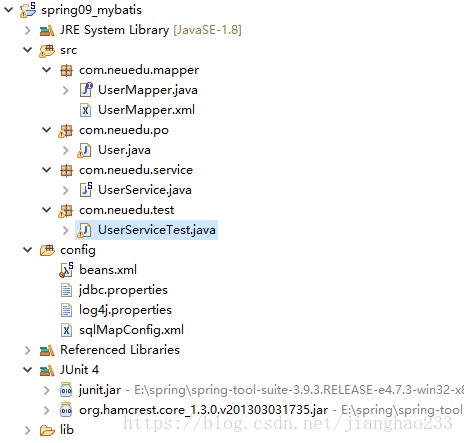Image resolution: width=464 pixels, height=443 pixels.
Task: Click the com.neuedu.test package icon
Action: [x=65, y=211]
